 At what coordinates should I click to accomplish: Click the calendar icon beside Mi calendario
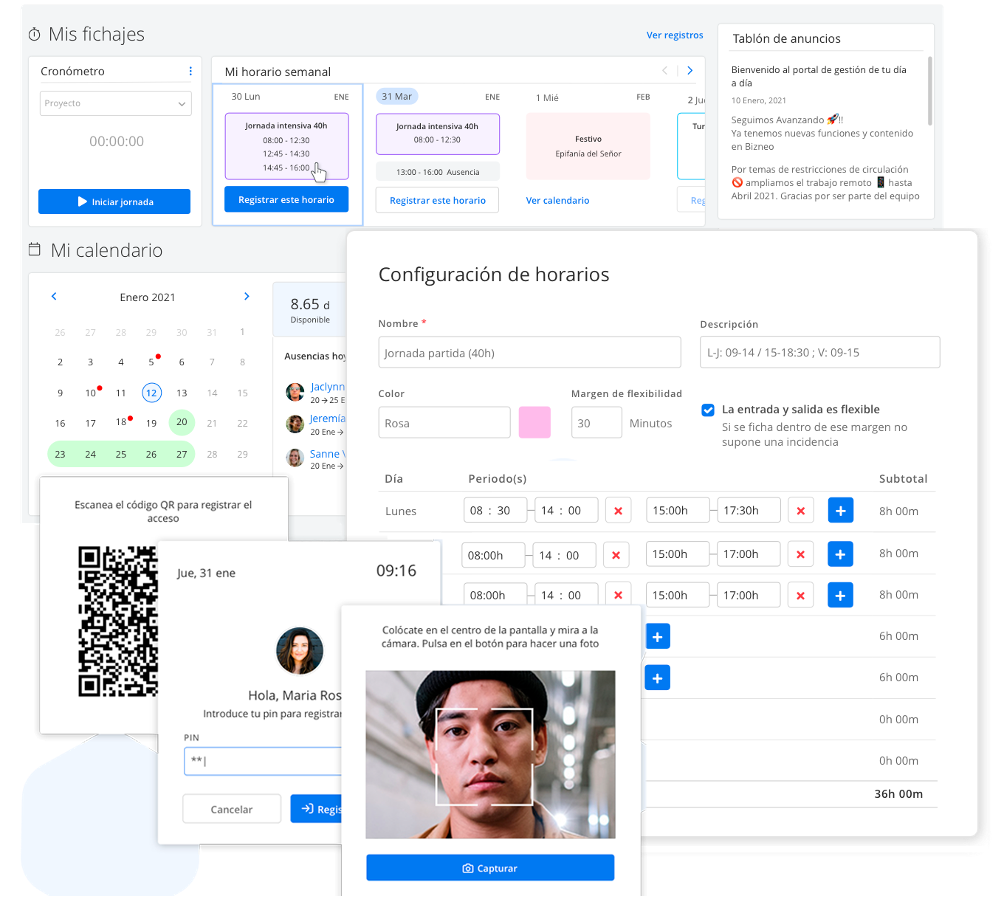35,250
